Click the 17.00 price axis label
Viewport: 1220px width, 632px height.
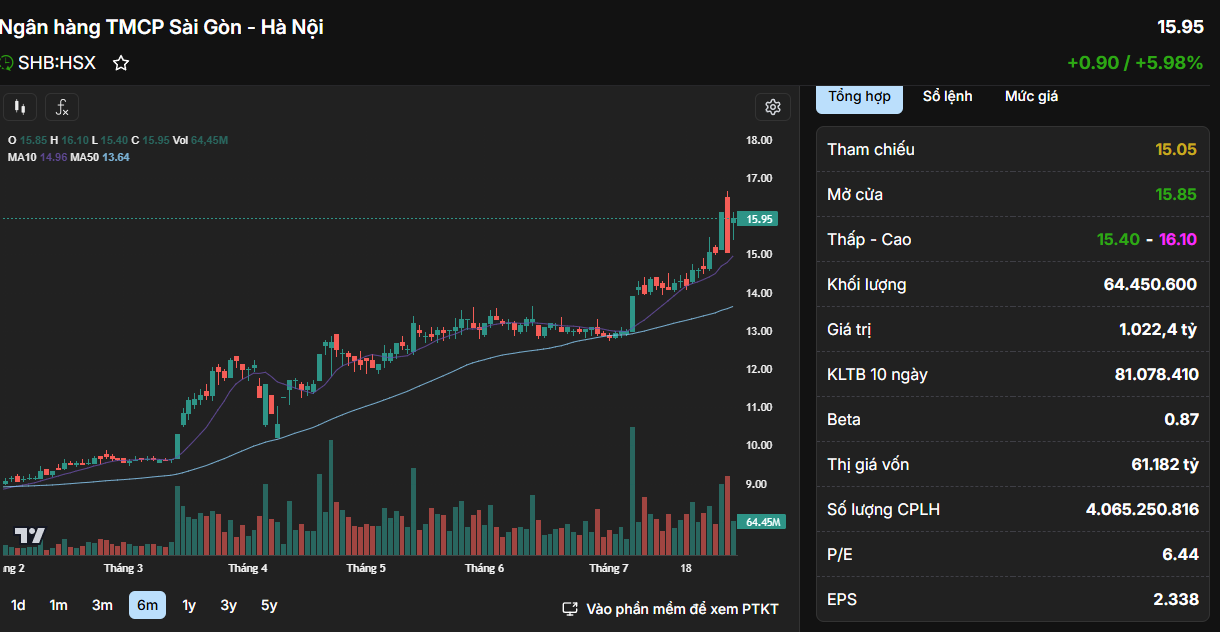coord(759,178)
